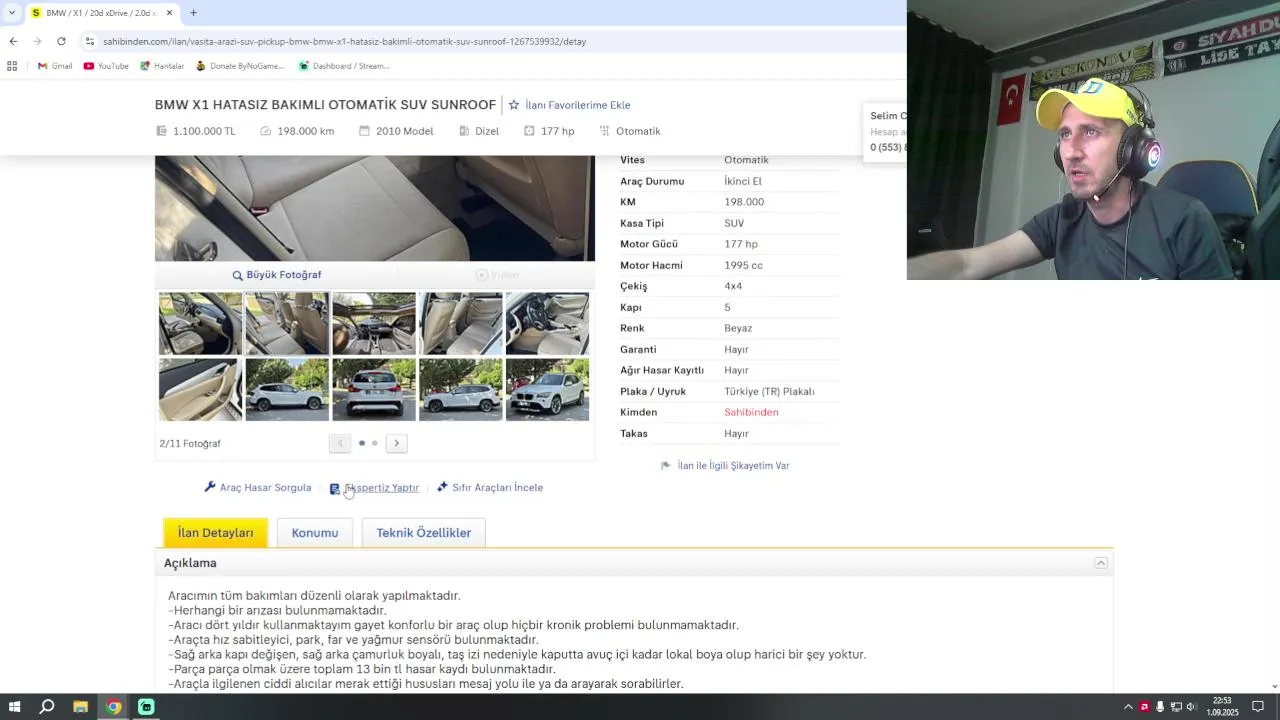Open green streaming app in taskbar
This screenshot has width=1280, height=720.
[x=146, y=707]
